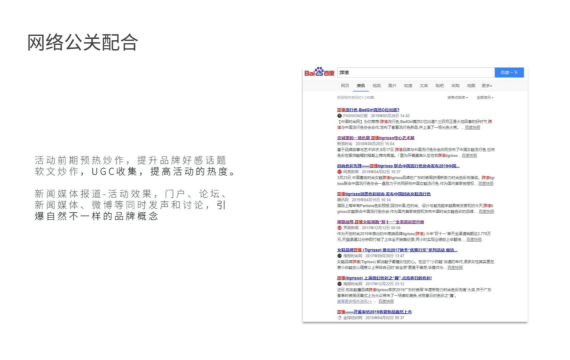
Task: Click source icon under the last visible result
Action: [x=340, y=317]
